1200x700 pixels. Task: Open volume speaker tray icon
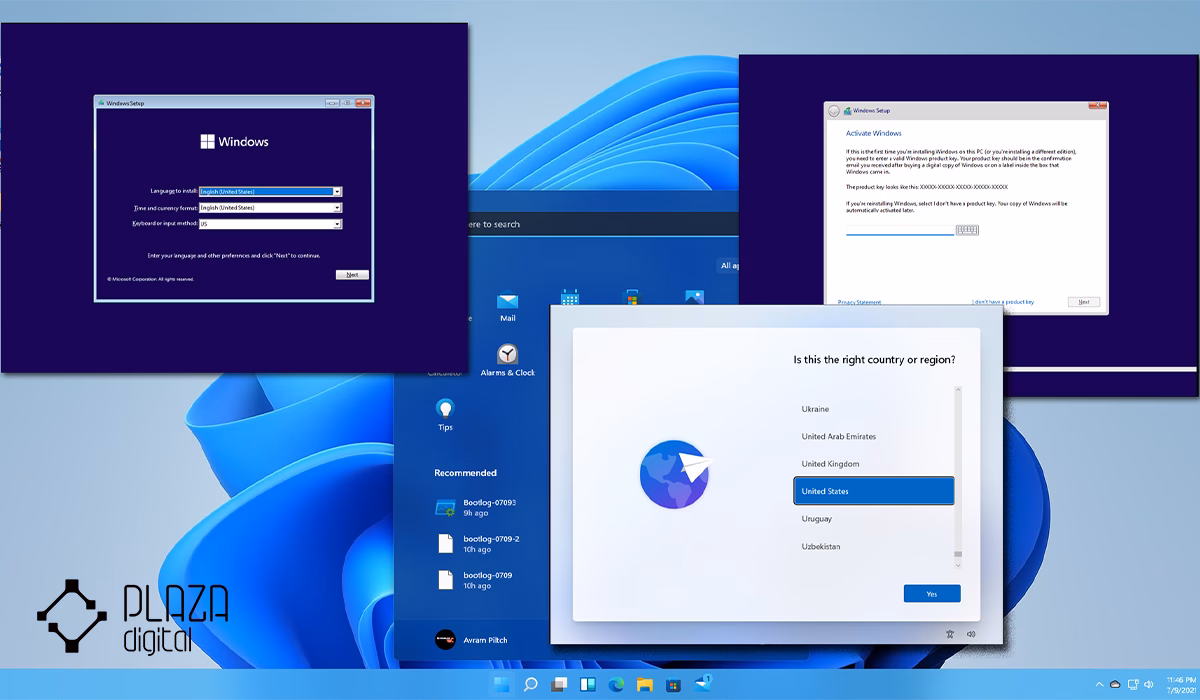[x=1148, y=685]
